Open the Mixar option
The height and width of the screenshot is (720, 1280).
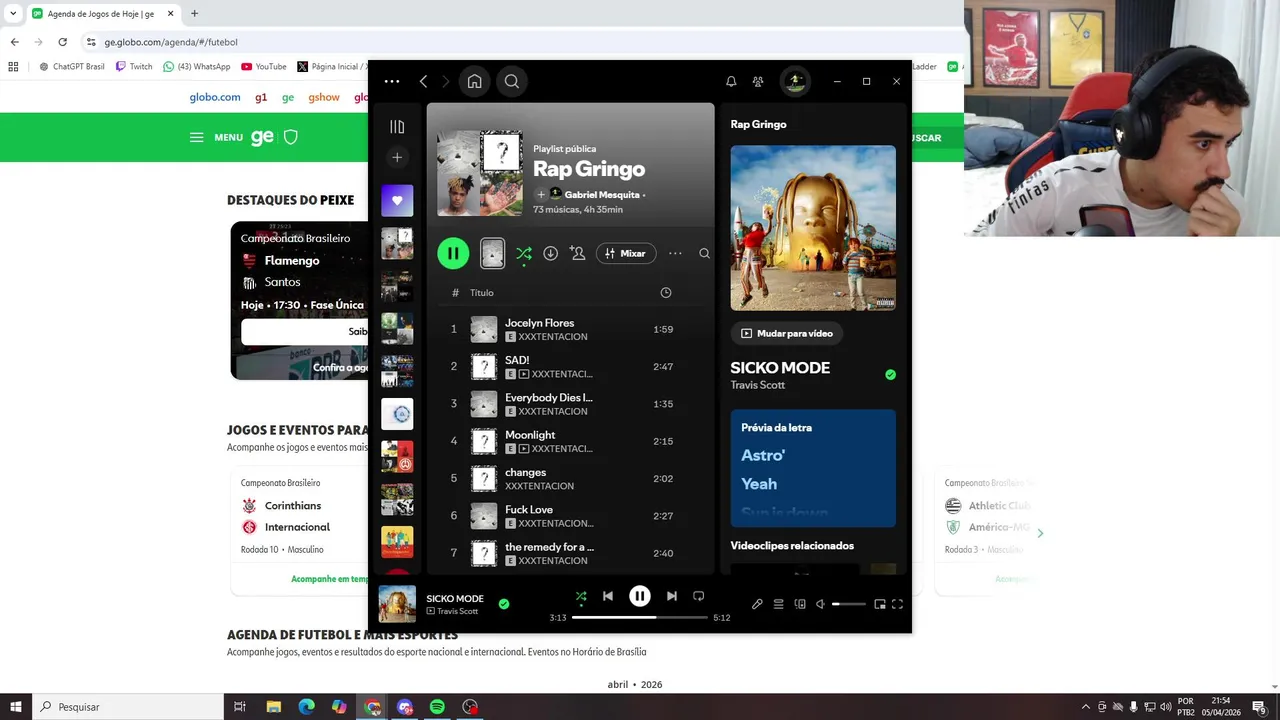626,253
